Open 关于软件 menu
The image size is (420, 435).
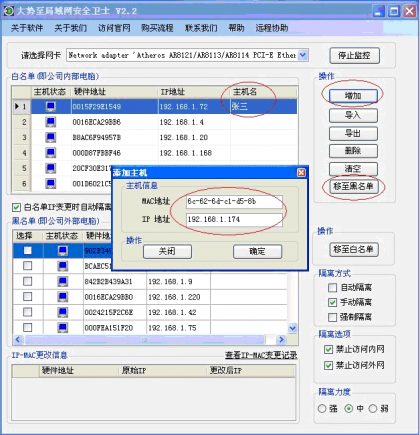(x=27, y=28)
